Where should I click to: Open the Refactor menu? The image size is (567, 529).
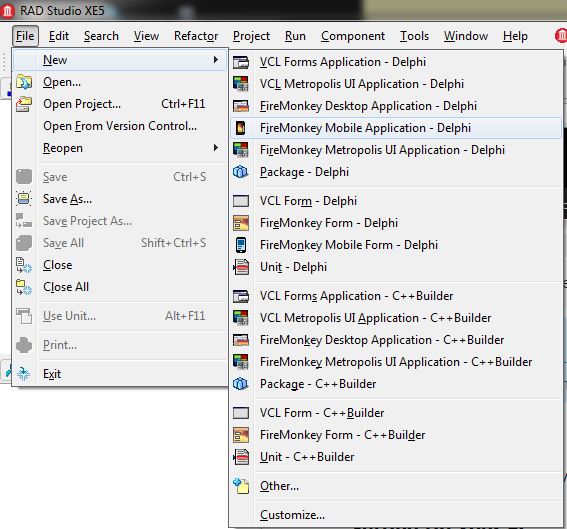click(196, 36)
